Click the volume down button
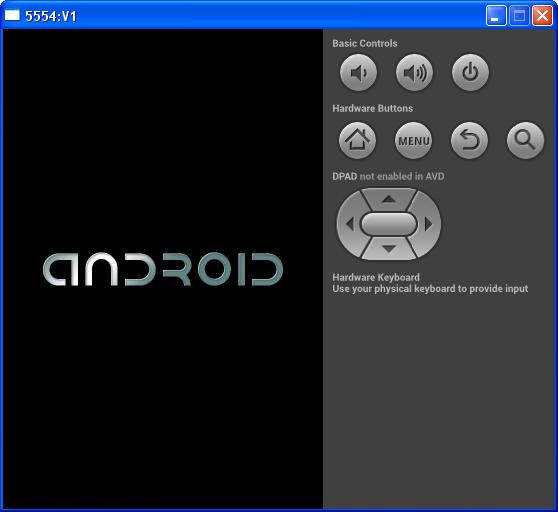Image resolution: width=558 pixels, height=512 pixels. (x=358, y=72)
